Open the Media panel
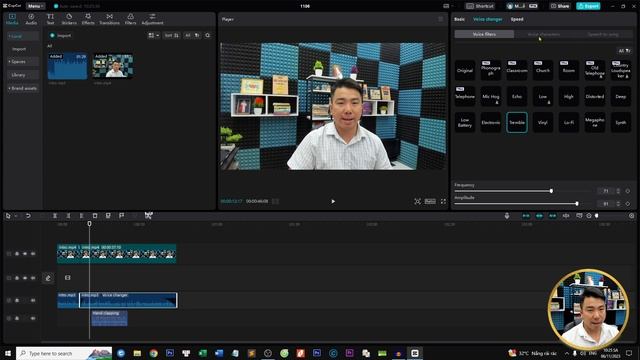The height and width of the screenshot is (360, 640). click(x=12, y=19)
